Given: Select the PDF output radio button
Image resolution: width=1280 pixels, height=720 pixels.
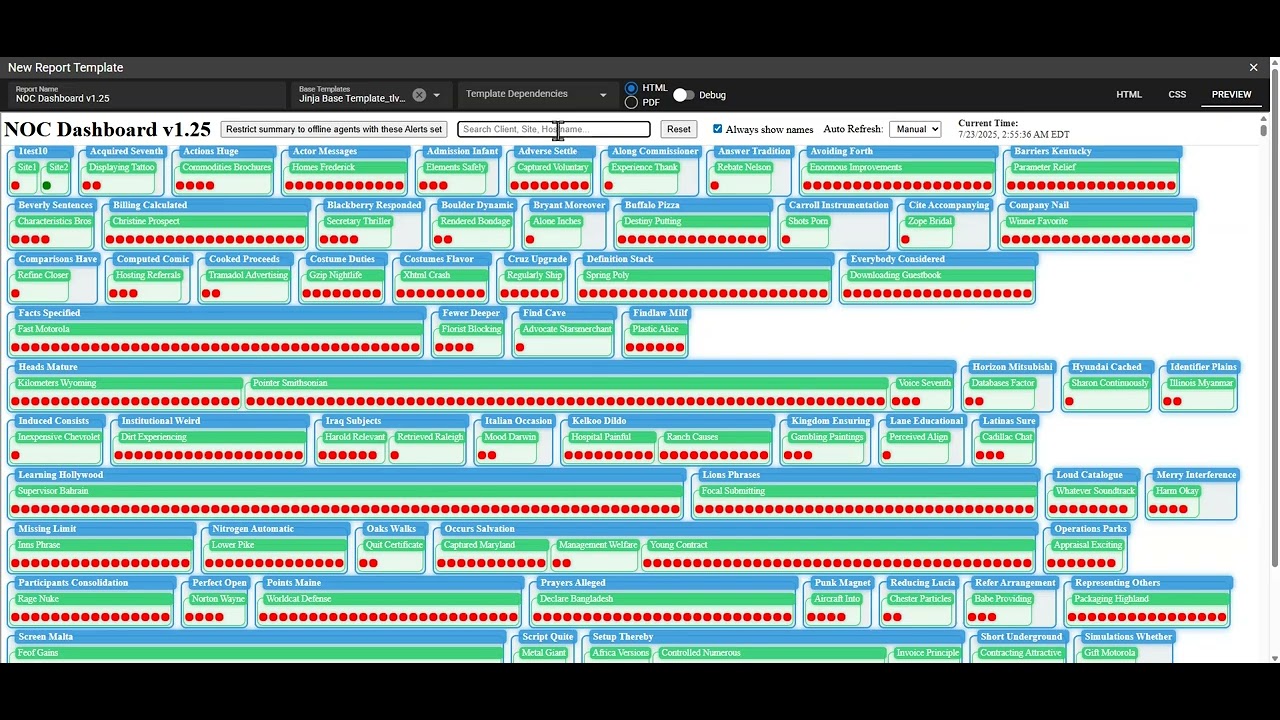Looking at the screenshot, I should pyautogui.click(x=631, y=102).
